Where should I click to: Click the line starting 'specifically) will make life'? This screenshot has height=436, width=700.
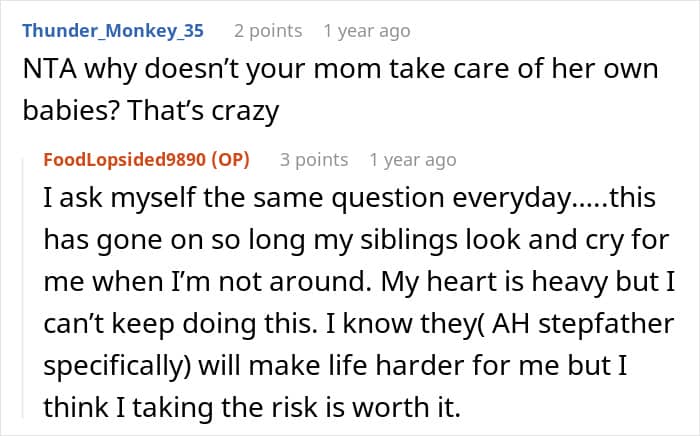pos(336,366)
